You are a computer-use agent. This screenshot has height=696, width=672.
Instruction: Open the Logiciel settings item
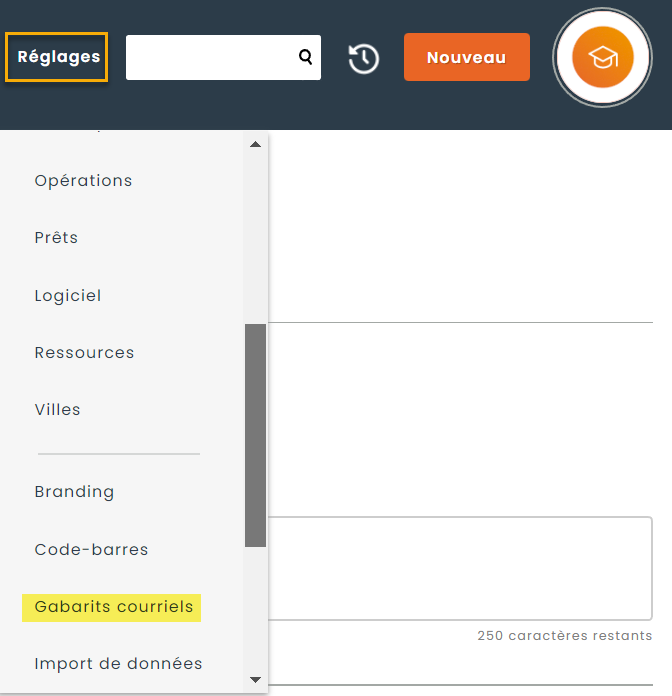point(68,296)
